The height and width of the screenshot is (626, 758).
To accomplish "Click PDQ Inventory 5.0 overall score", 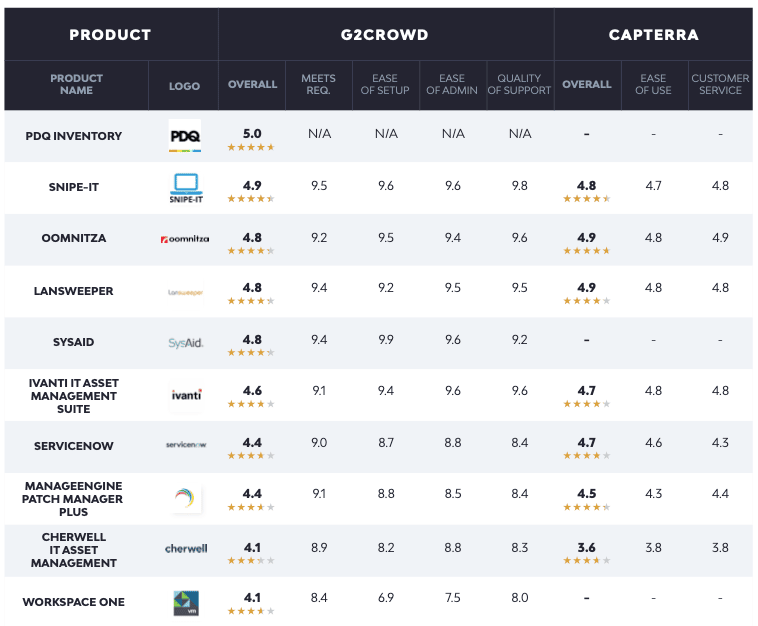I will tap(252, 133).
